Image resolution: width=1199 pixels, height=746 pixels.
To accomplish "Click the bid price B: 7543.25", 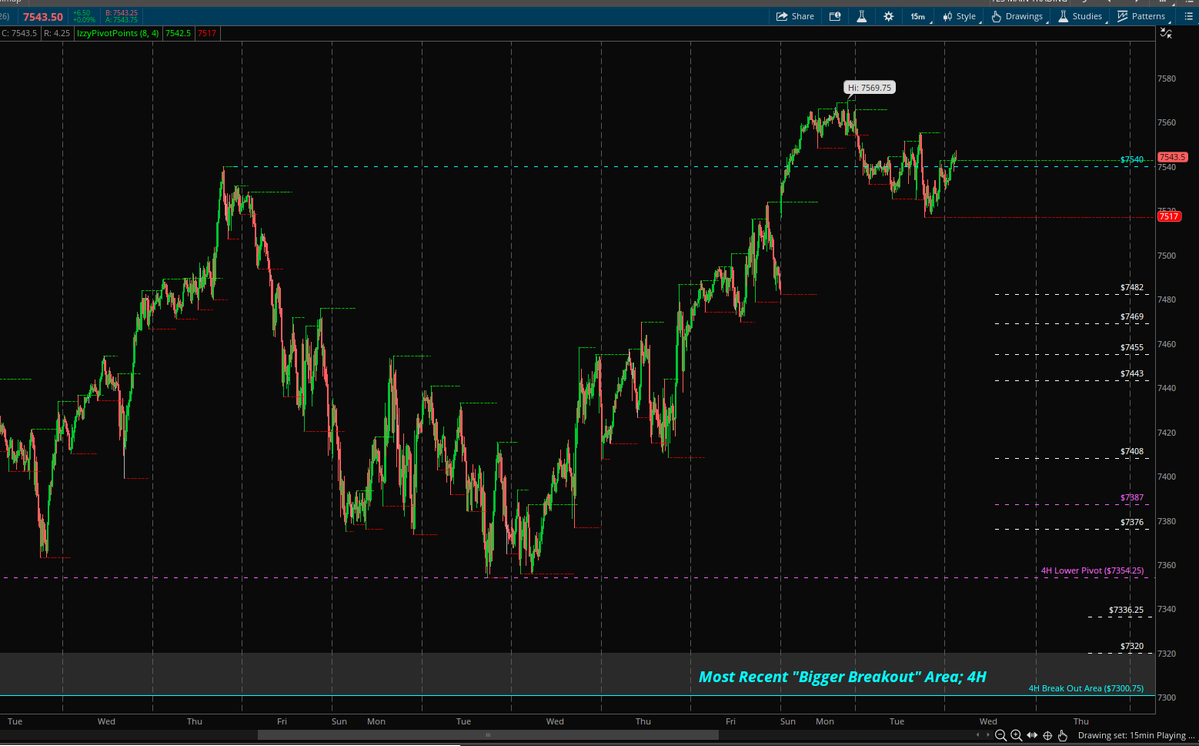I will click(x=122, y=13).
